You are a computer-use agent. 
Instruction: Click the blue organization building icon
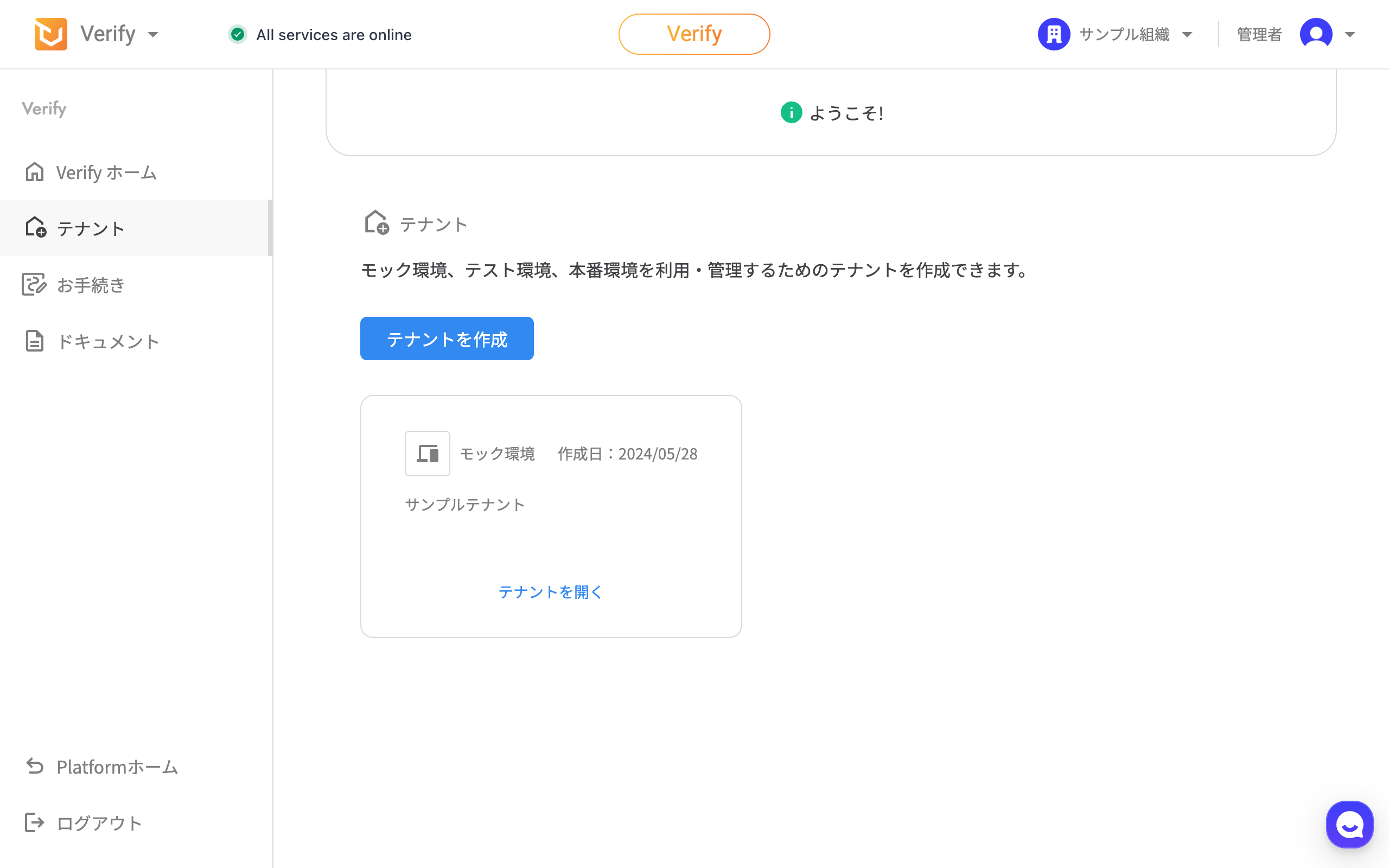pyautogui.click(x=1053, y=34)
